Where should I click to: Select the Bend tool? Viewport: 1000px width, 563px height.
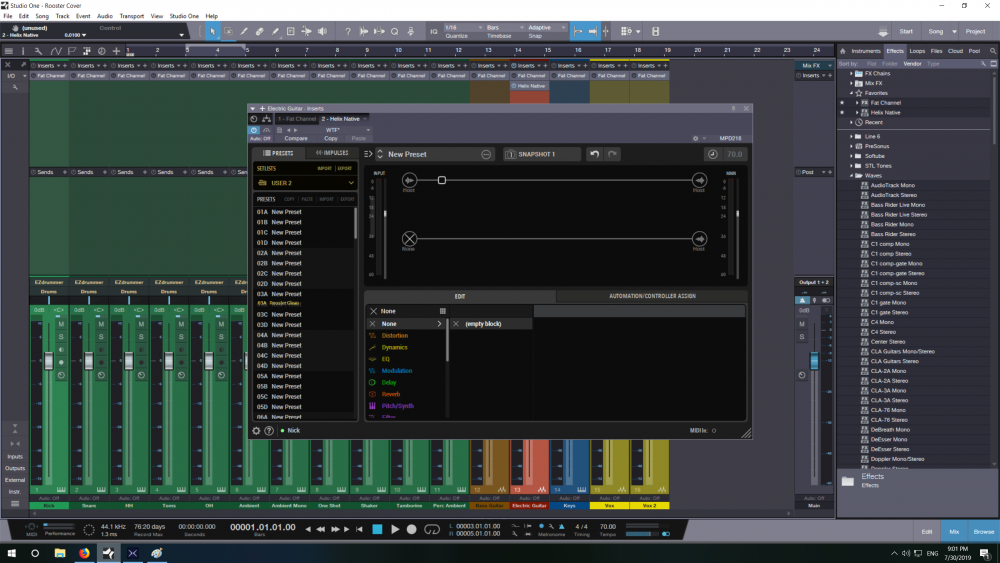(307, 31)
